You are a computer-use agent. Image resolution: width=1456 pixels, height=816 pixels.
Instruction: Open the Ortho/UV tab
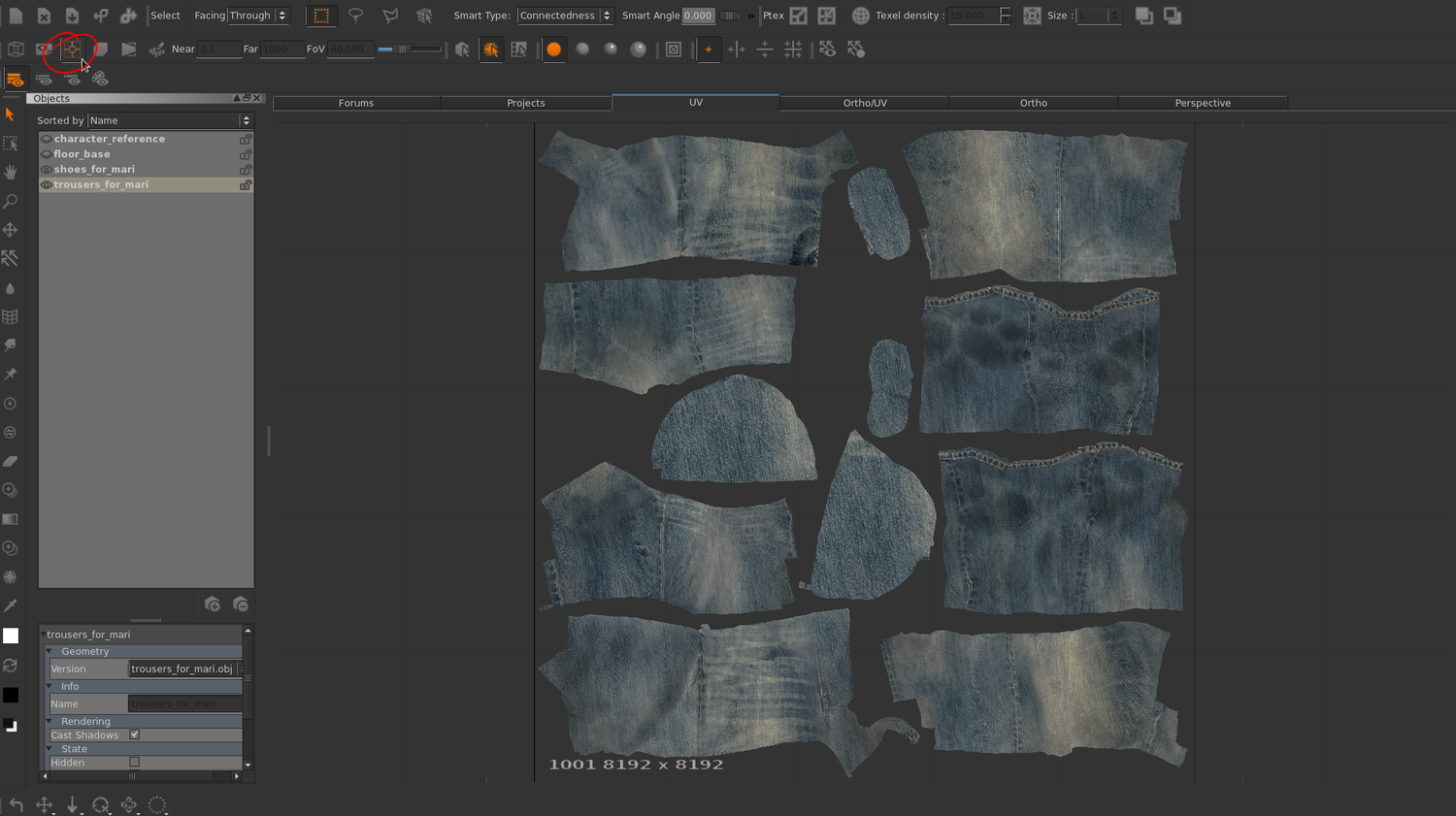(x=865, y=103)
